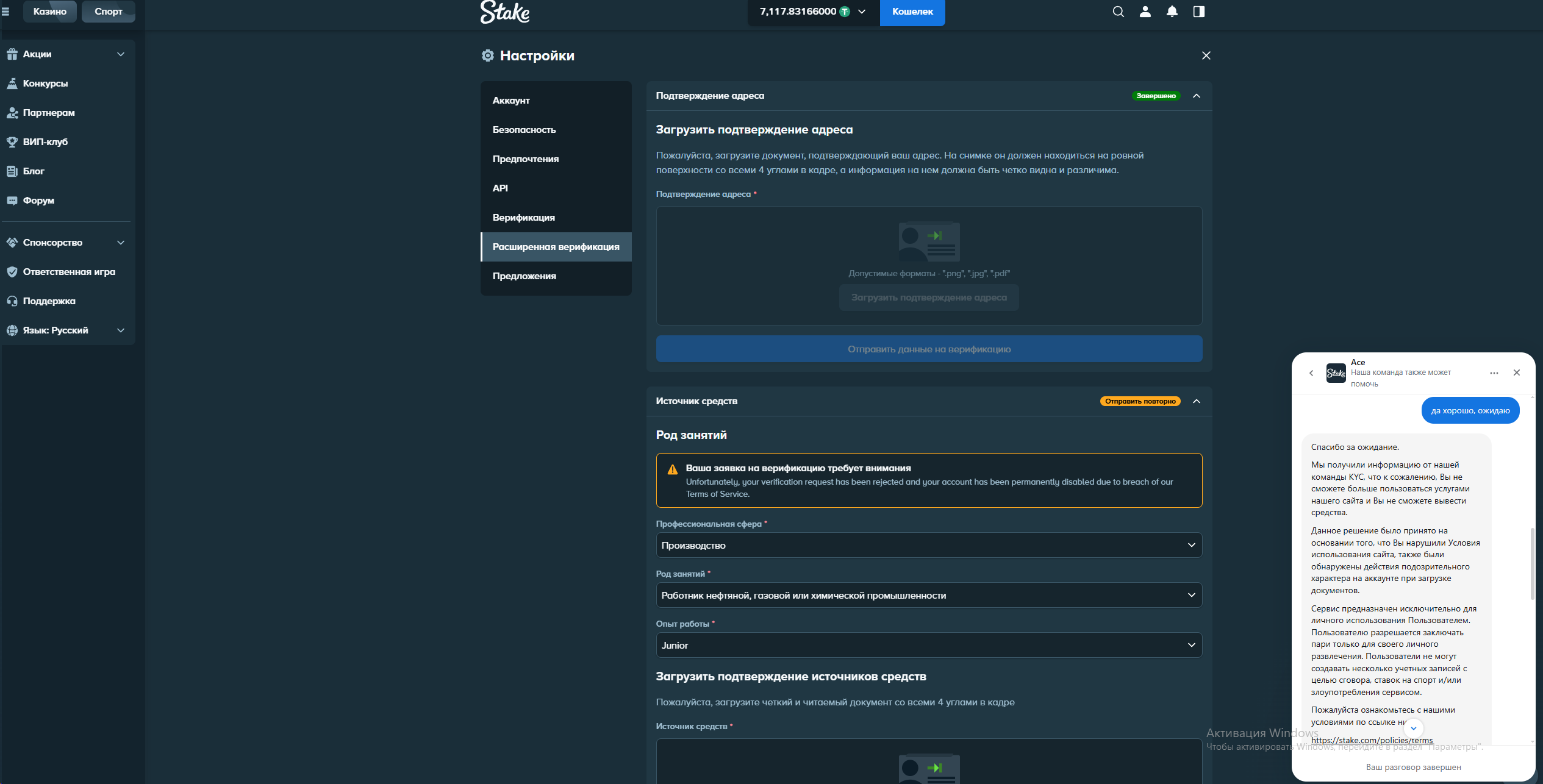Click the chat window scrollbar
The width and height of the screenshot is (1543, 784).
click(x=1532, y=564)
